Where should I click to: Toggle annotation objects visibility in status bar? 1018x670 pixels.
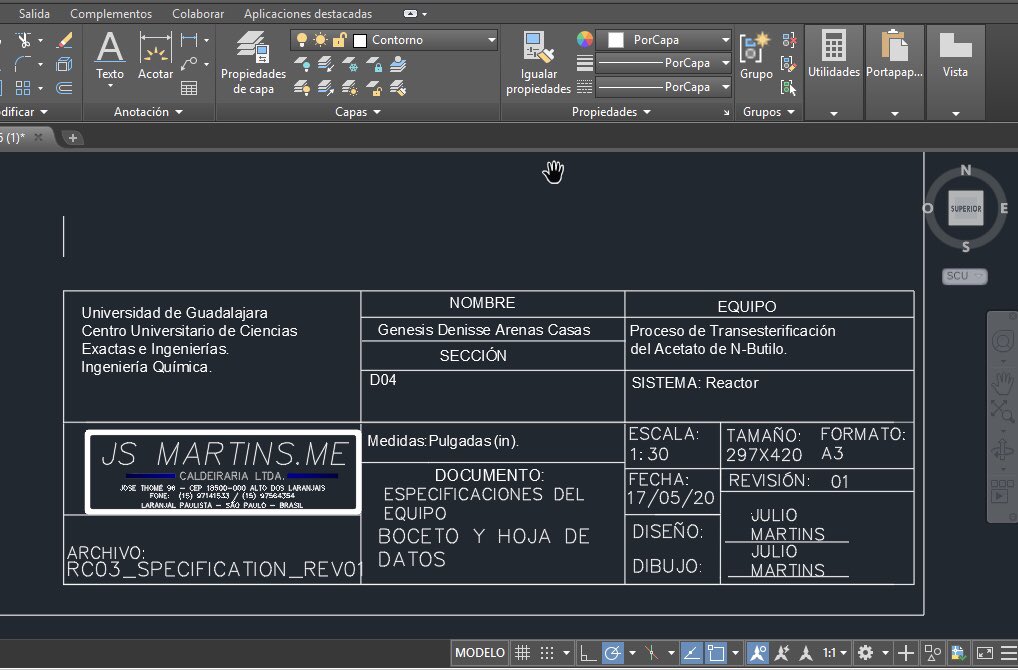(x=756, y=652)
